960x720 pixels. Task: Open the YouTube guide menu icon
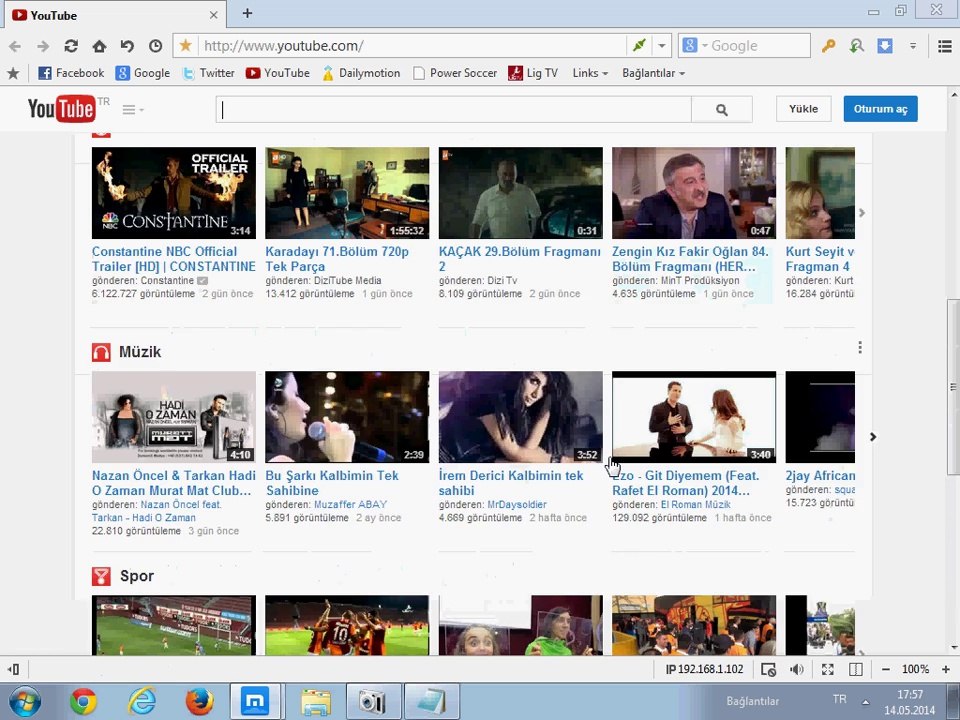pos(132,110)
